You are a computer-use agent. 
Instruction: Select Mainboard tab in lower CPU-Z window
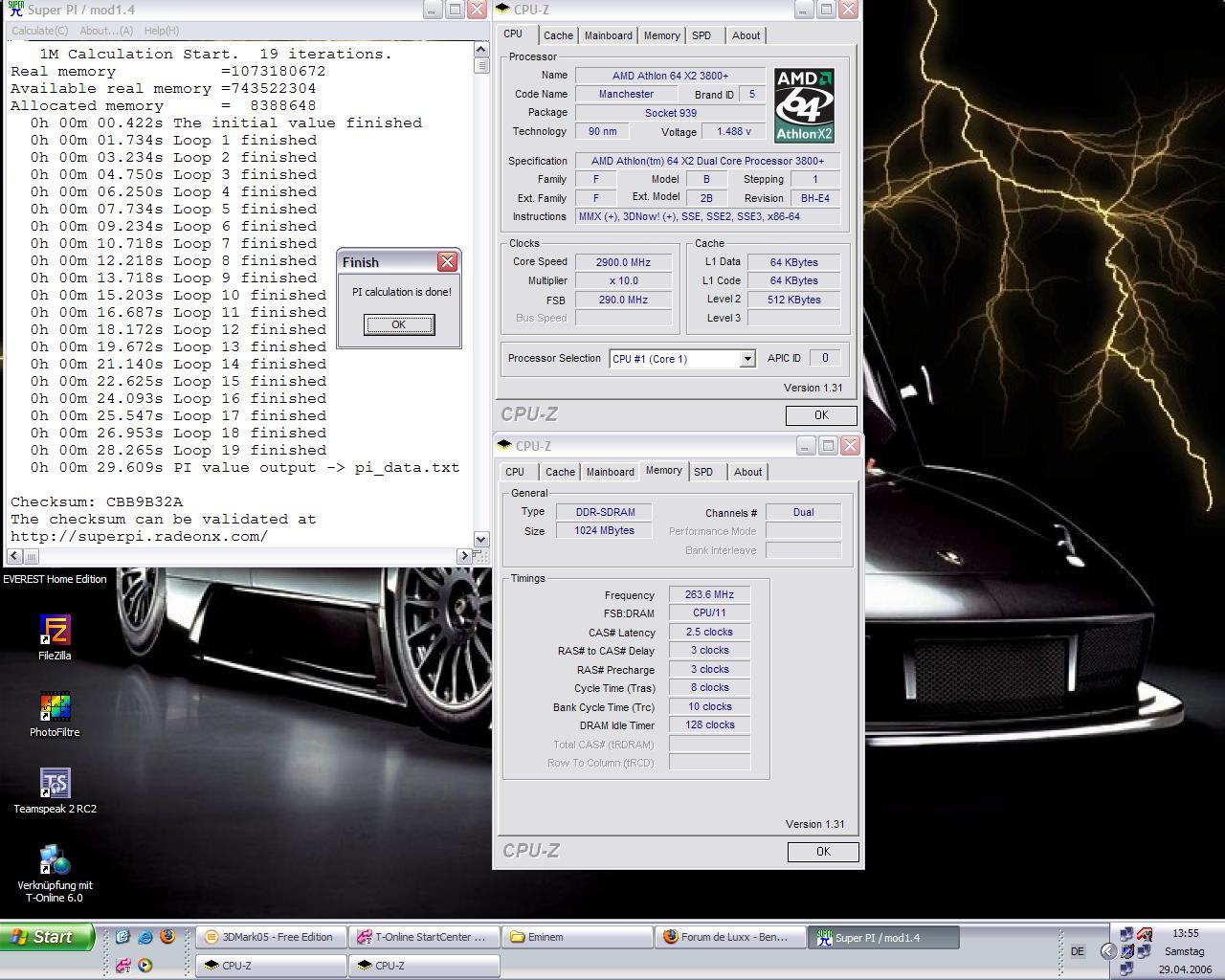tap(610, 472)
